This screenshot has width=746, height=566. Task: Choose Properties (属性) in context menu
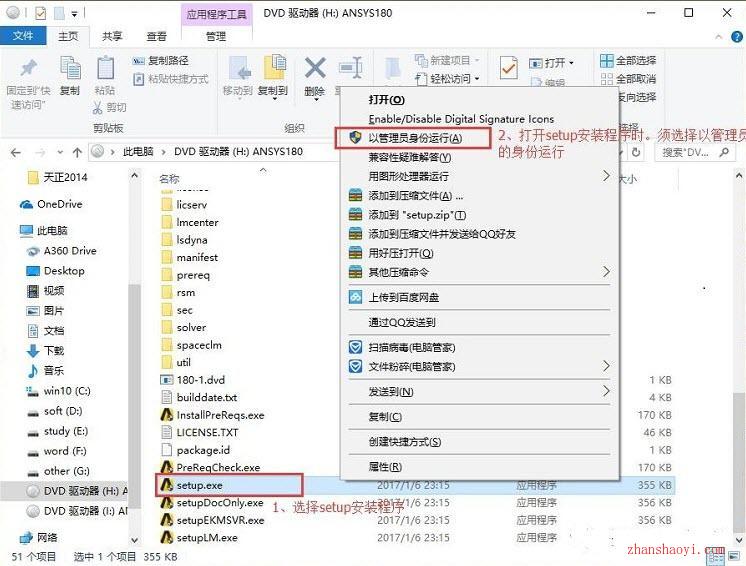pos(480,467)
